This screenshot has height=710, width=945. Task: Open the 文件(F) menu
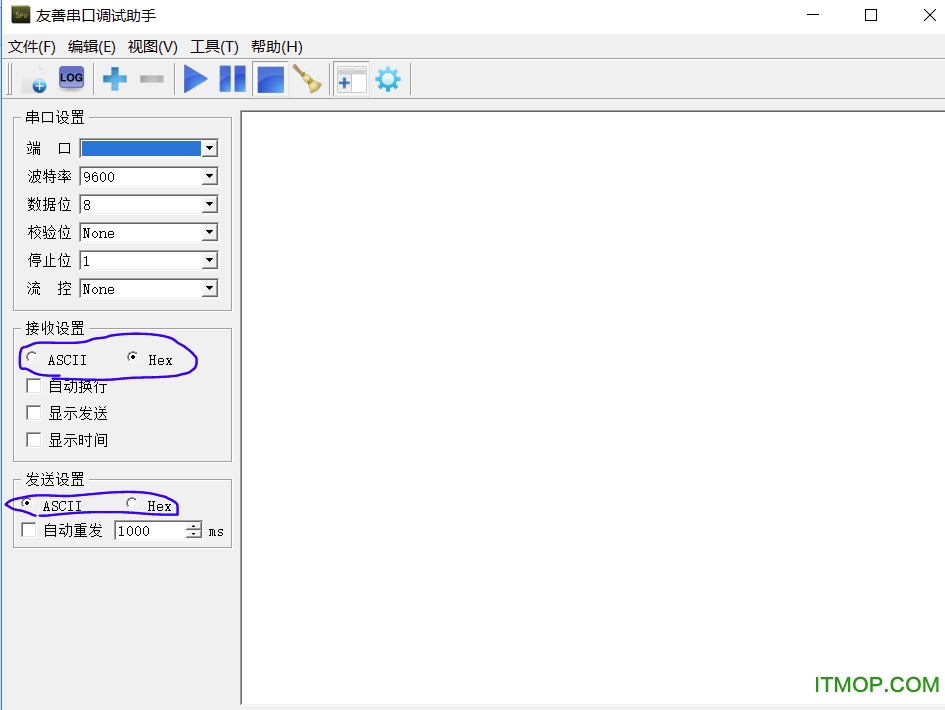[x=32, y=47]
